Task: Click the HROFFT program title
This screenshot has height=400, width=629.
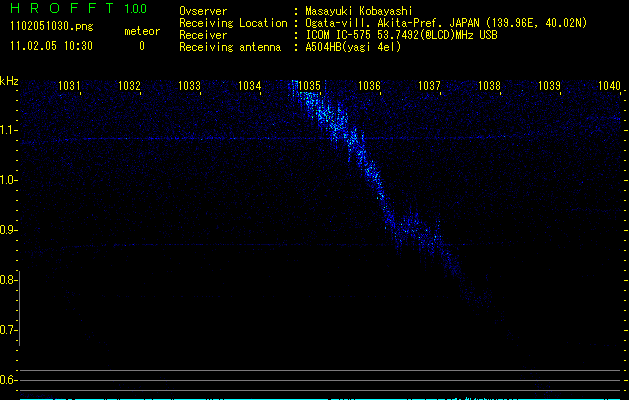Action: (x=62, y=8)
